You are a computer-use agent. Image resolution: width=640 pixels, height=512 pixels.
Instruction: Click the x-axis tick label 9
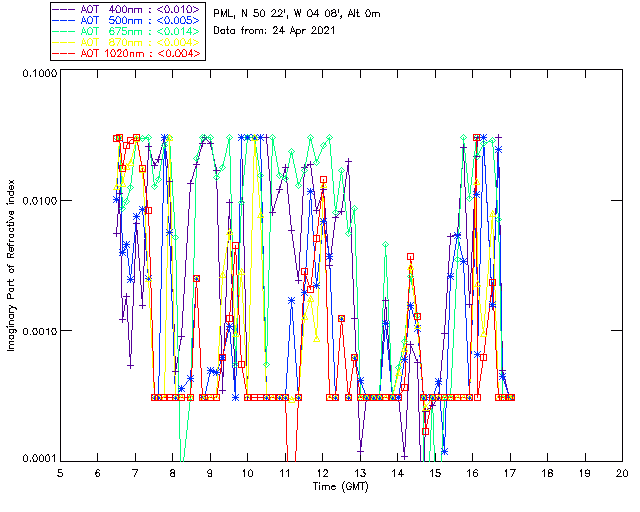point(210,473)
